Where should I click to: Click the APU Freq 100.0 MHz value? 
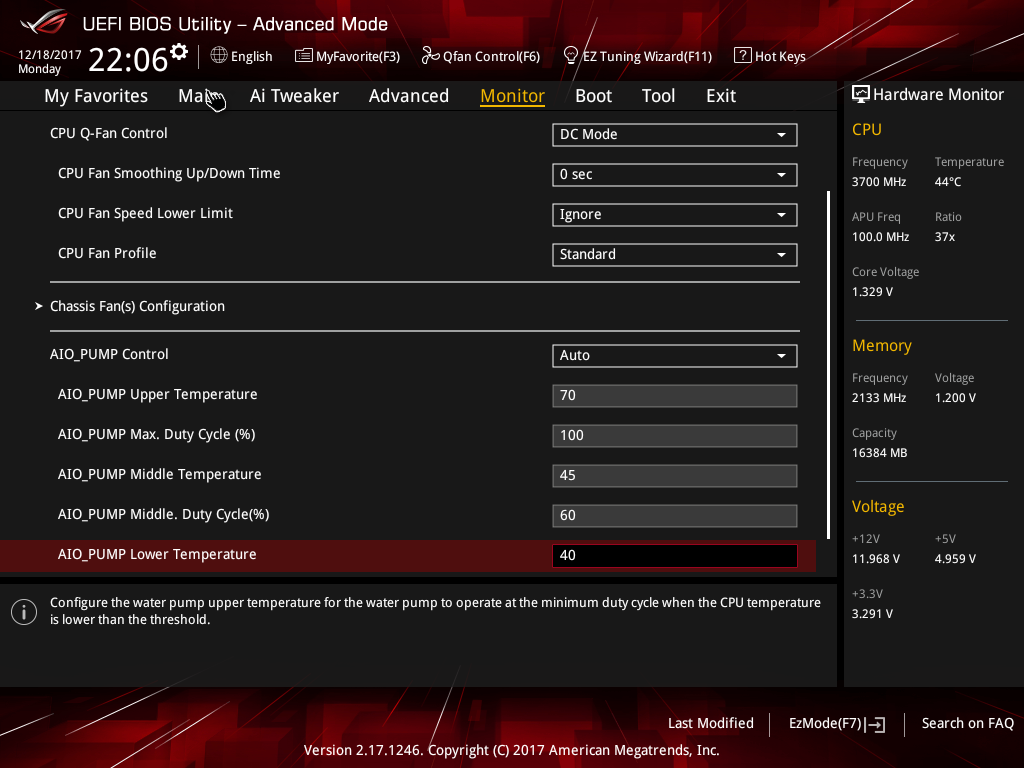click(880, 237)
